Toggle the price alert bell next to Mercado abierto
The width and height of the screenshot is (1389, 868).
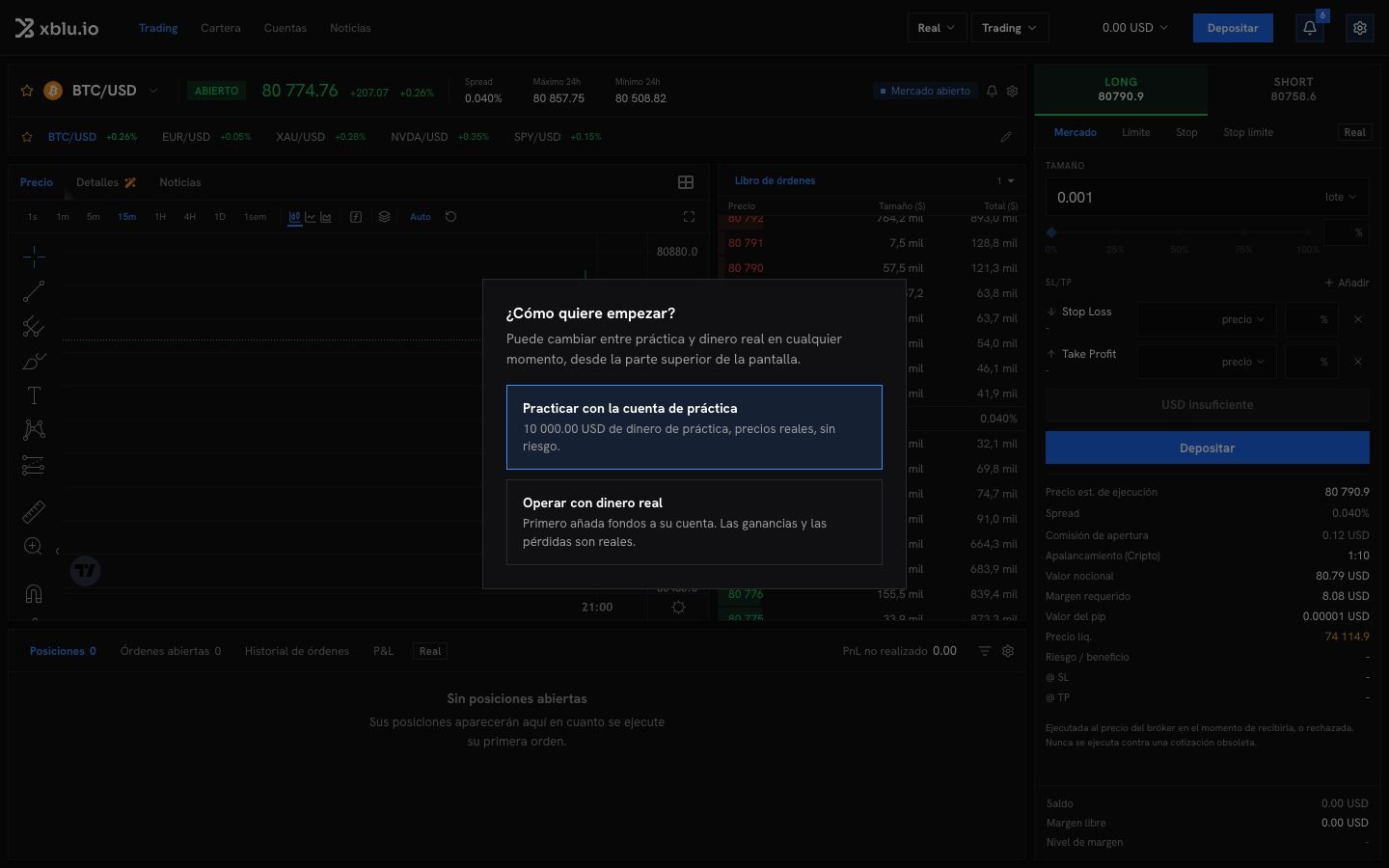(x=992, y=91)
